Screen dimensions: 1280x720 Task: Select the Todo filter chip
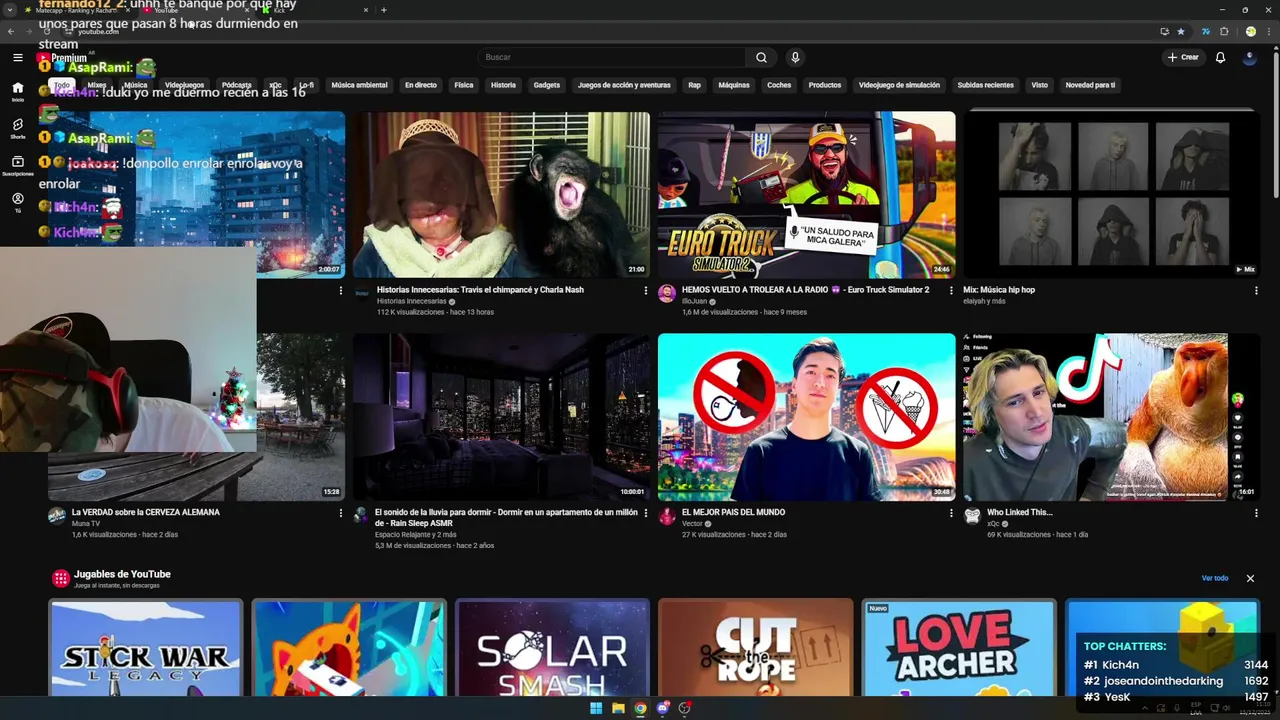click(x=62, y=85)
